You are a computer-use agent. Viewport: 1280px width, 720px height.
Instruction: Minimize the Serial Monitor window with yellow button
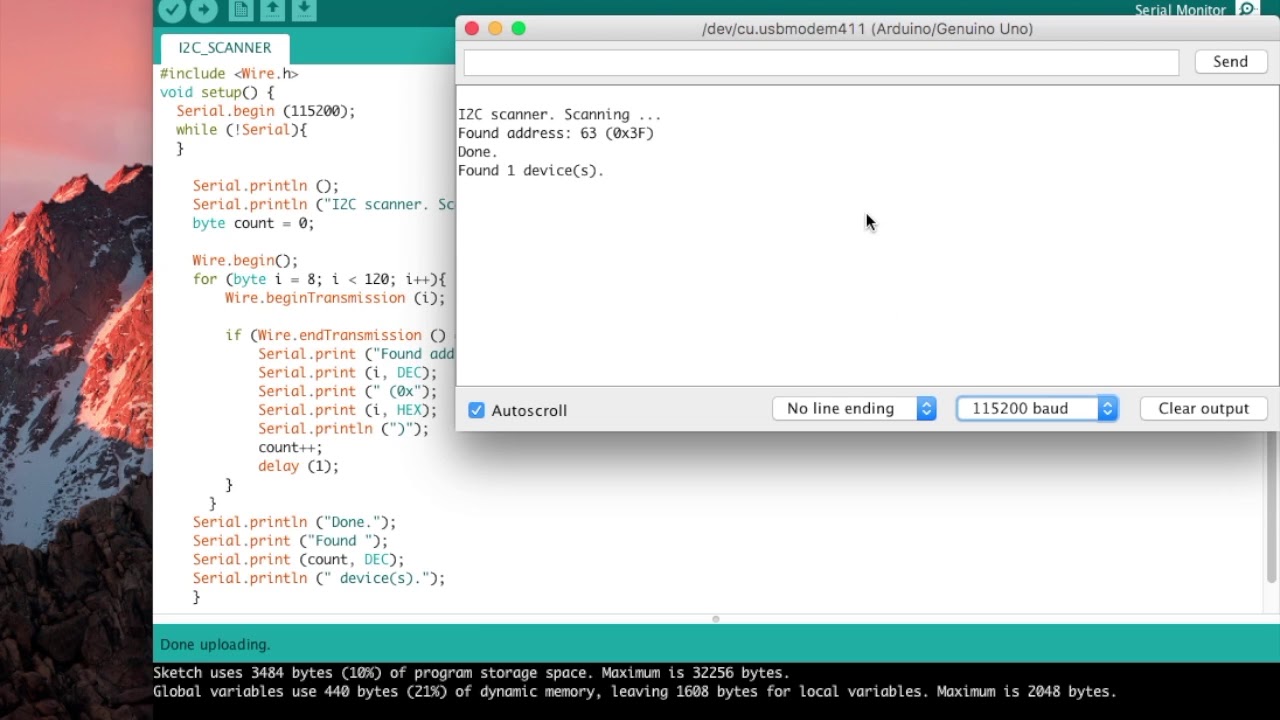495,29
